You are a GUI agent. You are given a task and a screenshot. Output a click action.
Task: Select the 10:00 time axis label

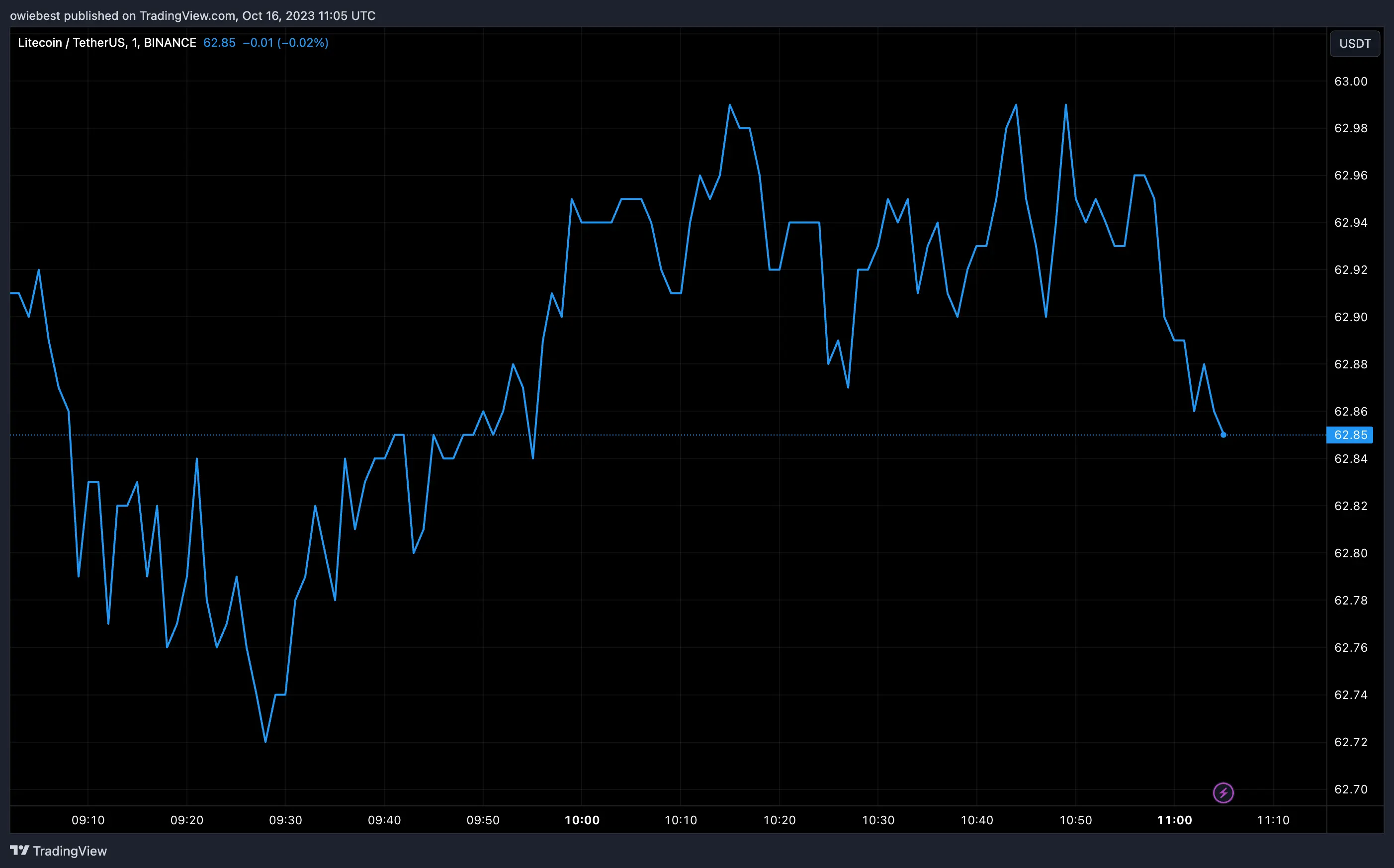coord(582,820)
